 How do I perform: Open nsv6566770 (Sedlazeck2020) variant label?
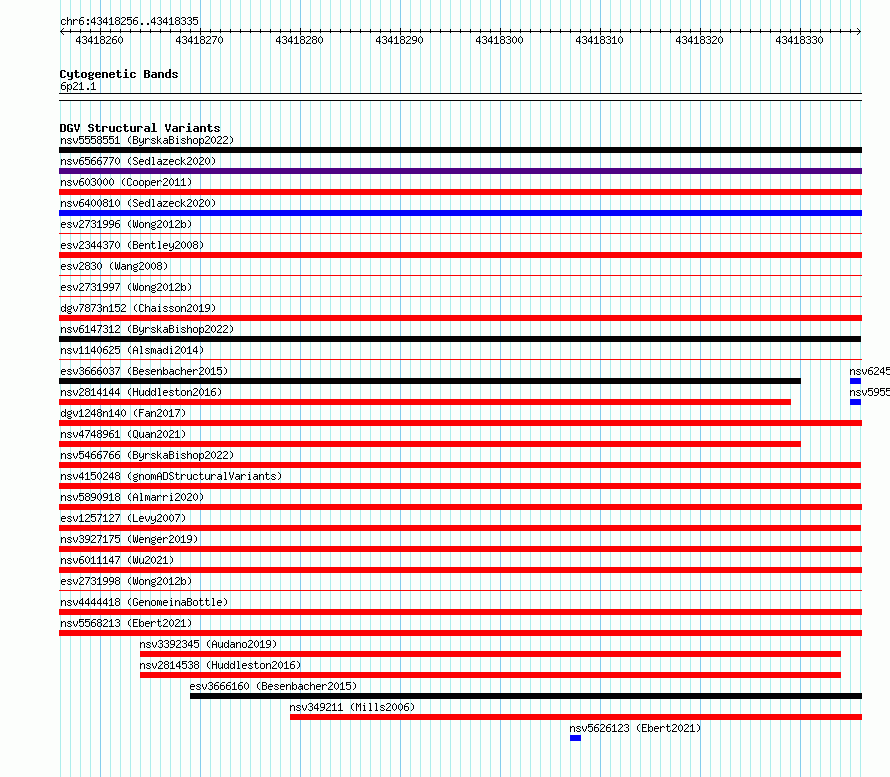[138, 161]
